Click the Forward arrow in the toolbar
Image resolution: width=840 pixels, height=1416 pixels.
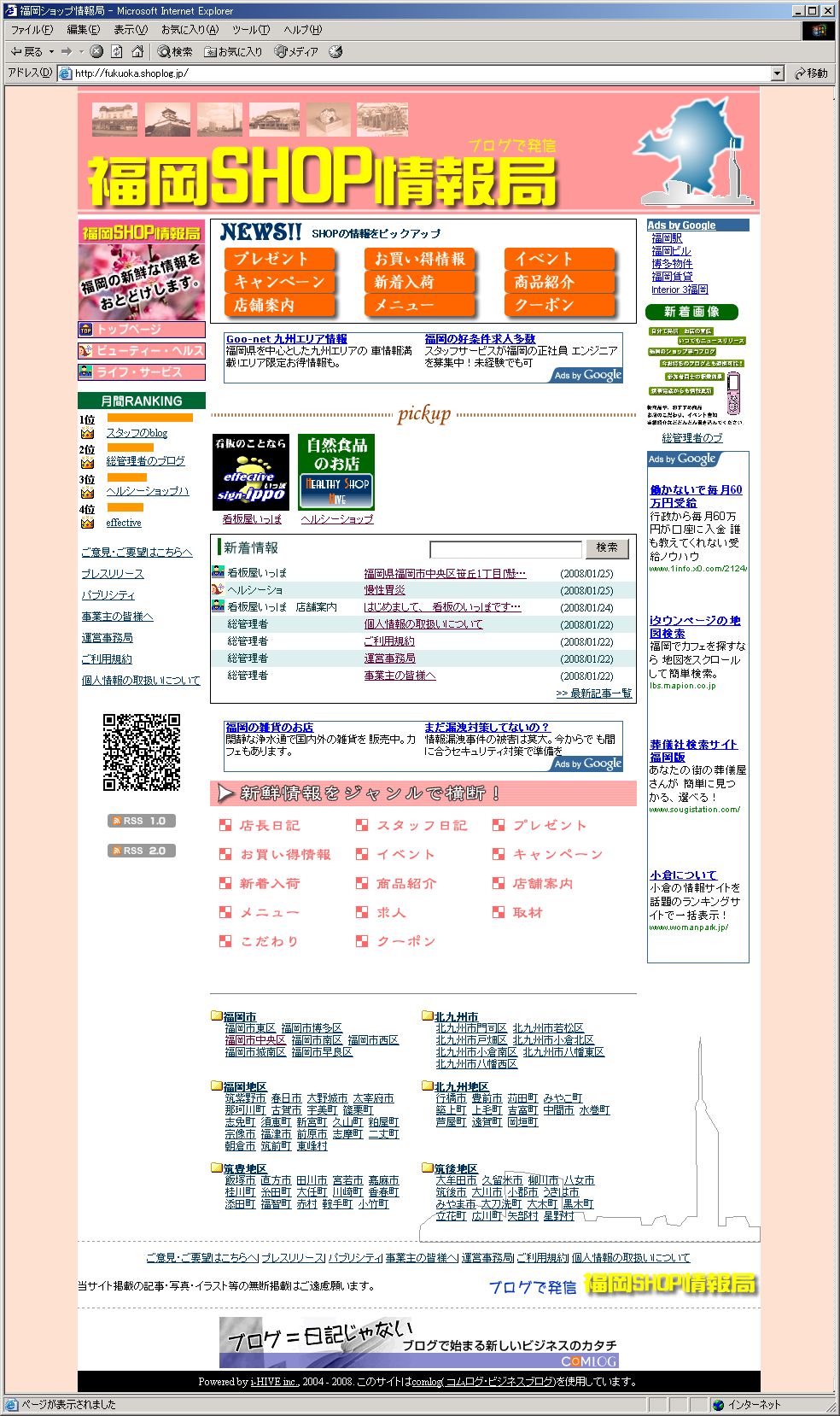coord(67,51)
